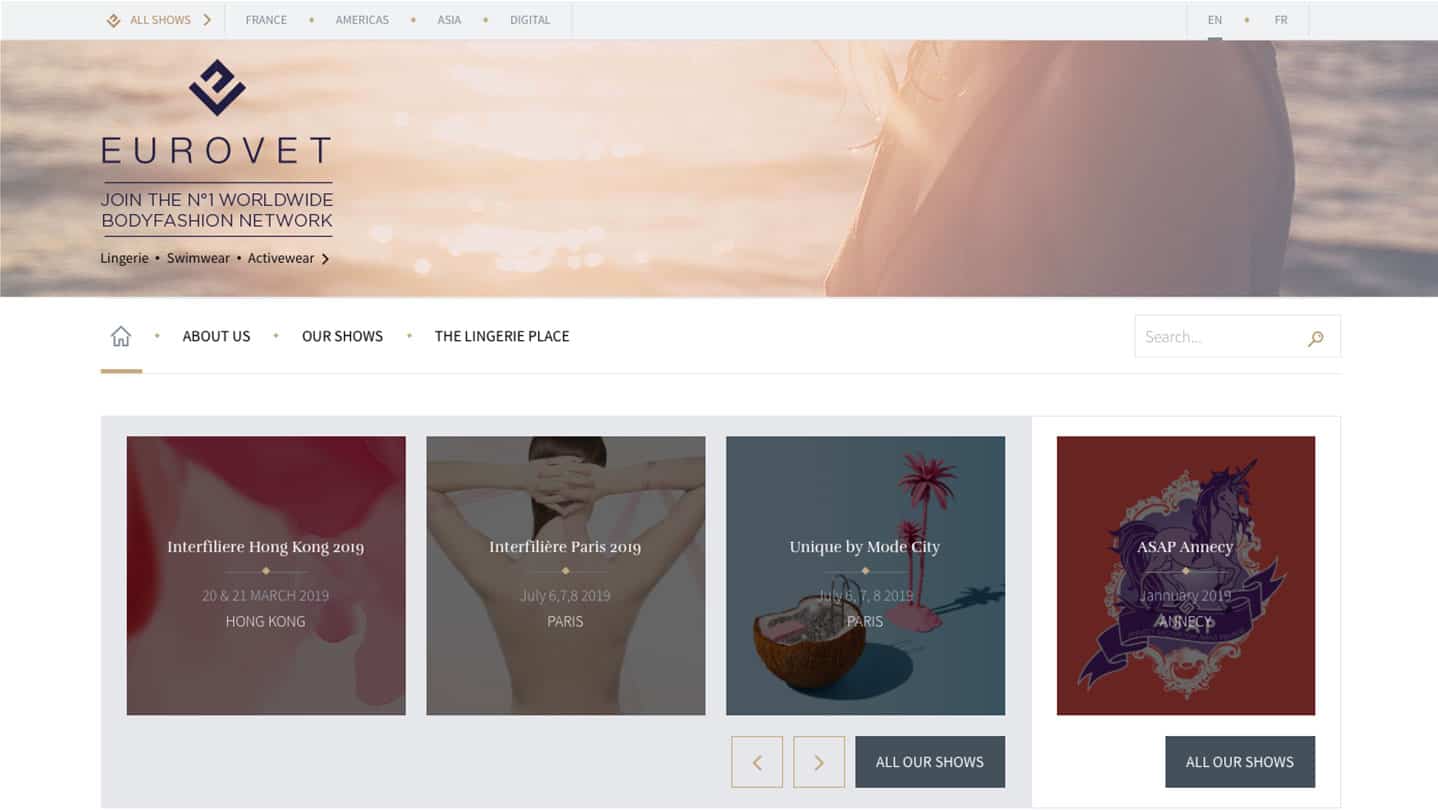This screenshot has height=810, width=1438.
Task: Open THE LINGERIE PLACE page
Action: 502,336
